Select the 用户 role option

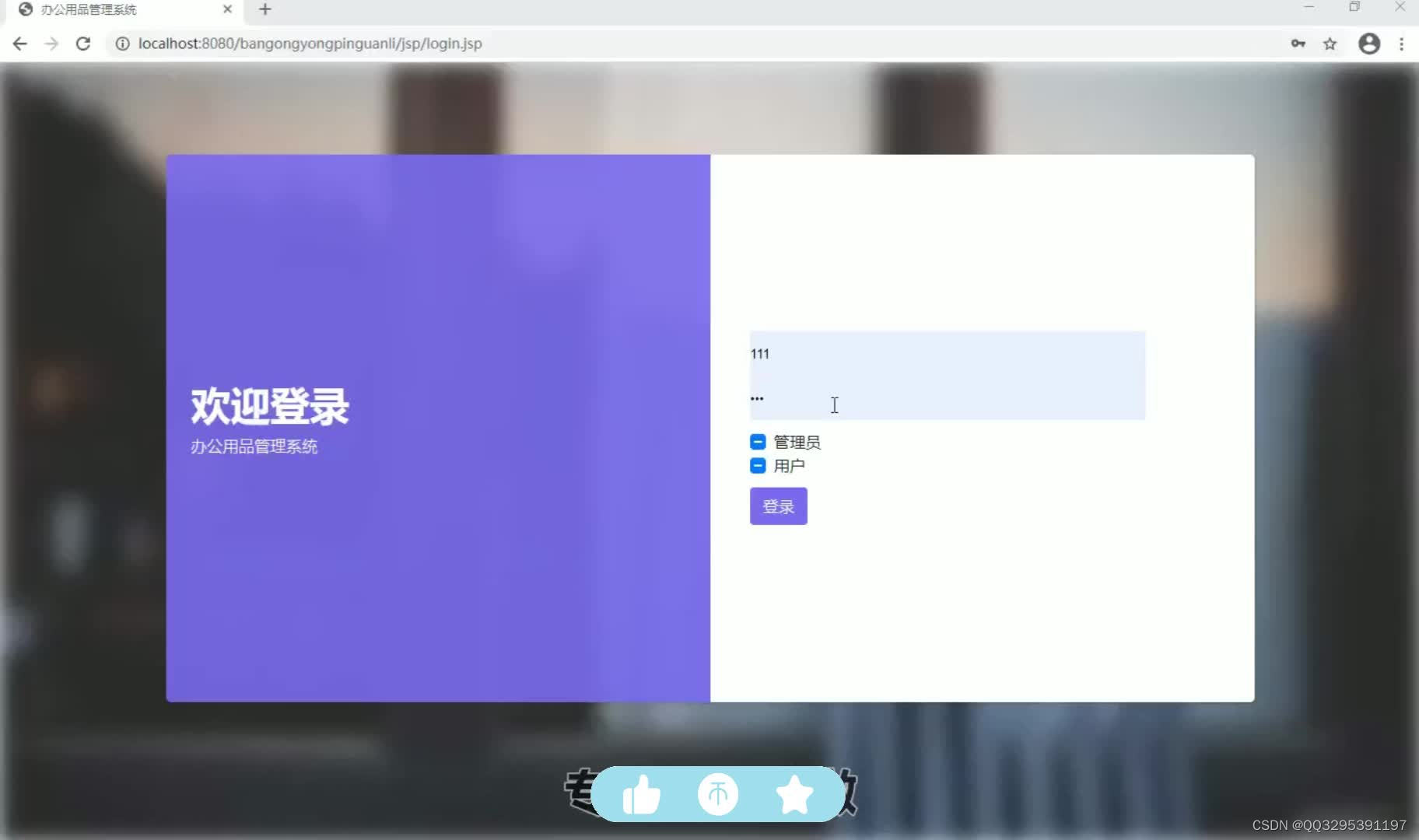pos(758,465)
